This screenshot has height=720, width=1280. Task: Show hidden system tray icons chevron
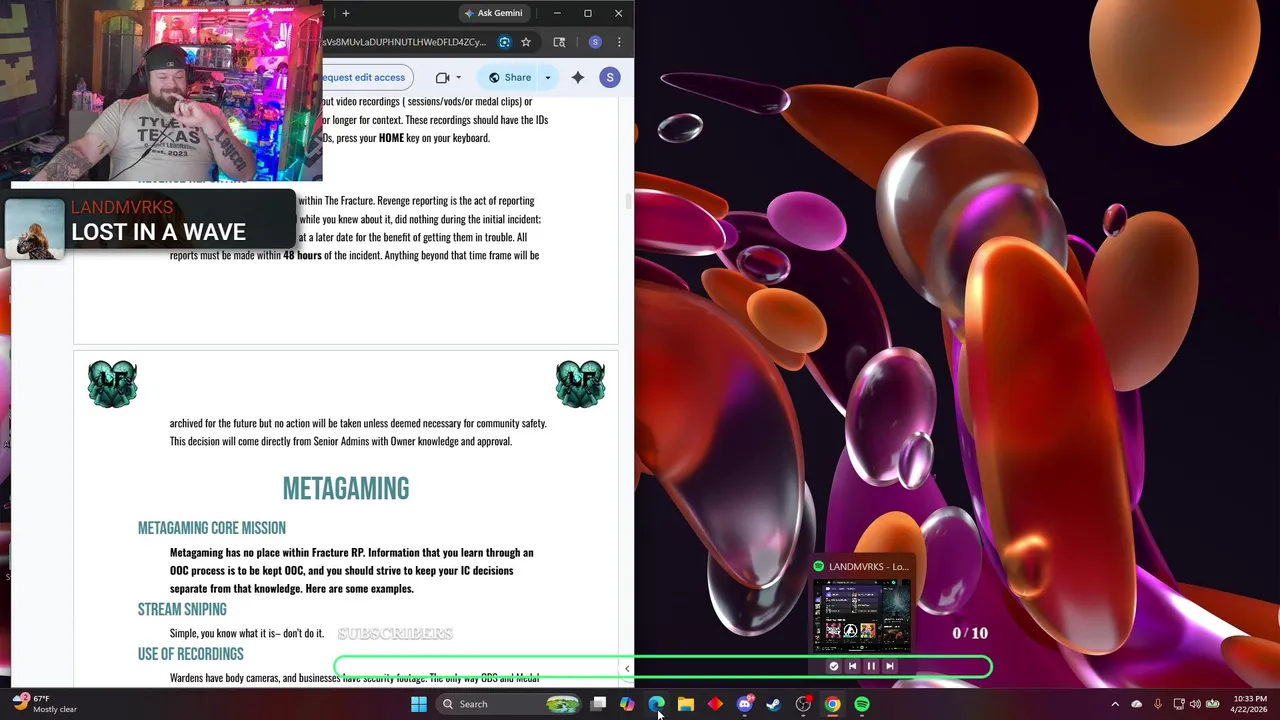click(1115, 704)
